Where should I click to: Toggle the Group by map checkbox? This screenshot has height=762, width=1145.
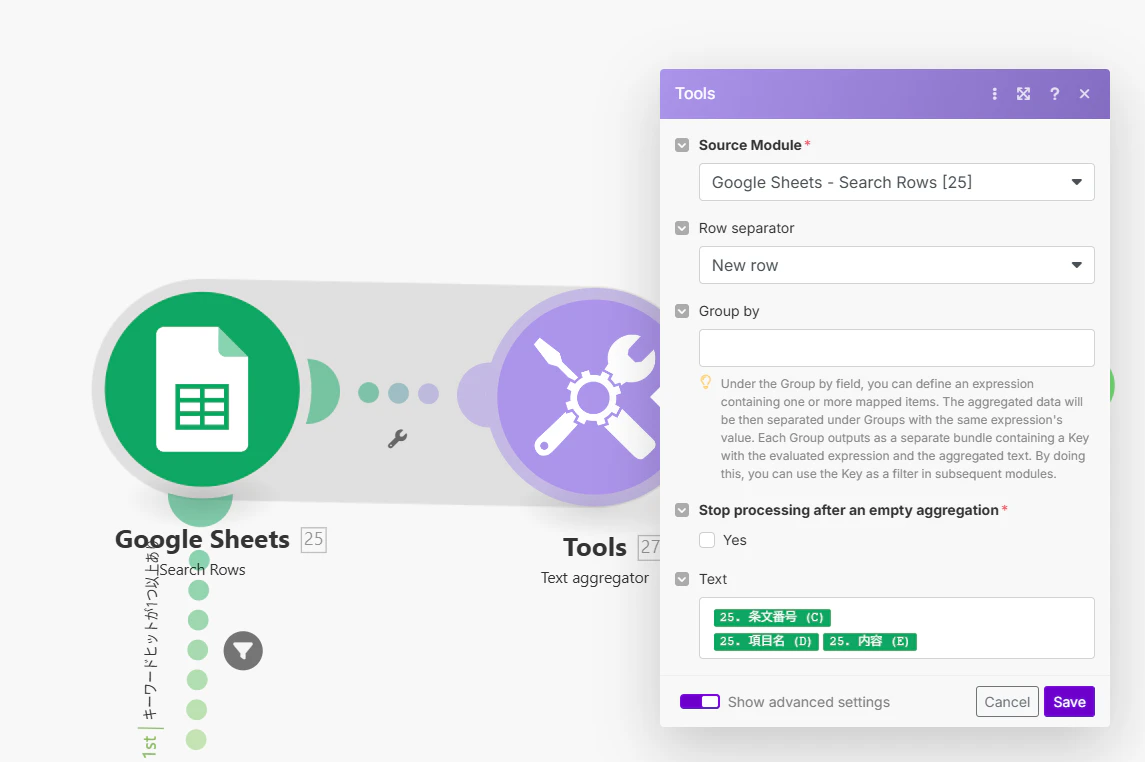tap(682, 311)
